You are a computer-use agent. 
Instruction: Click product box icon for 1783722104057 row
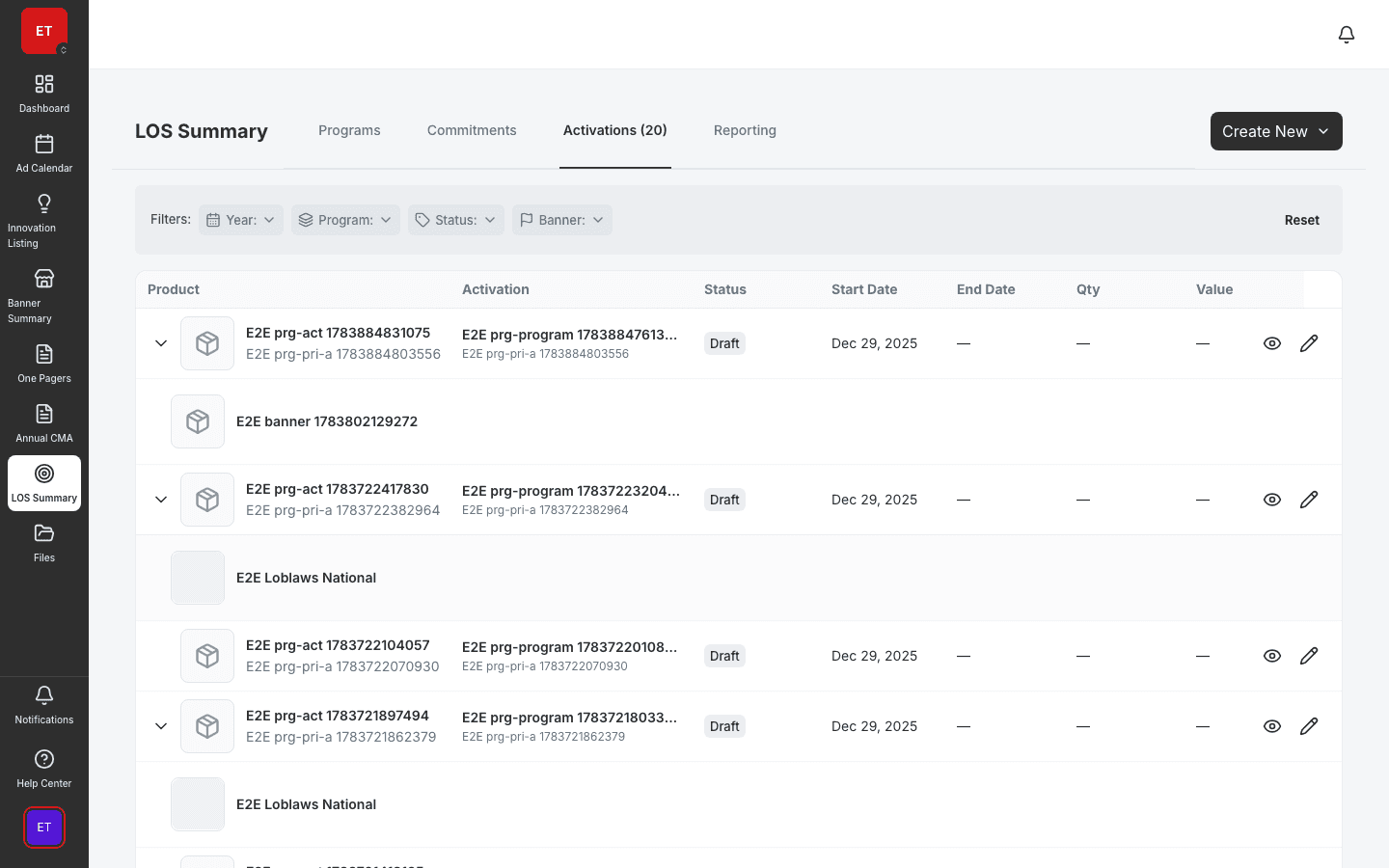coord(207,656)
